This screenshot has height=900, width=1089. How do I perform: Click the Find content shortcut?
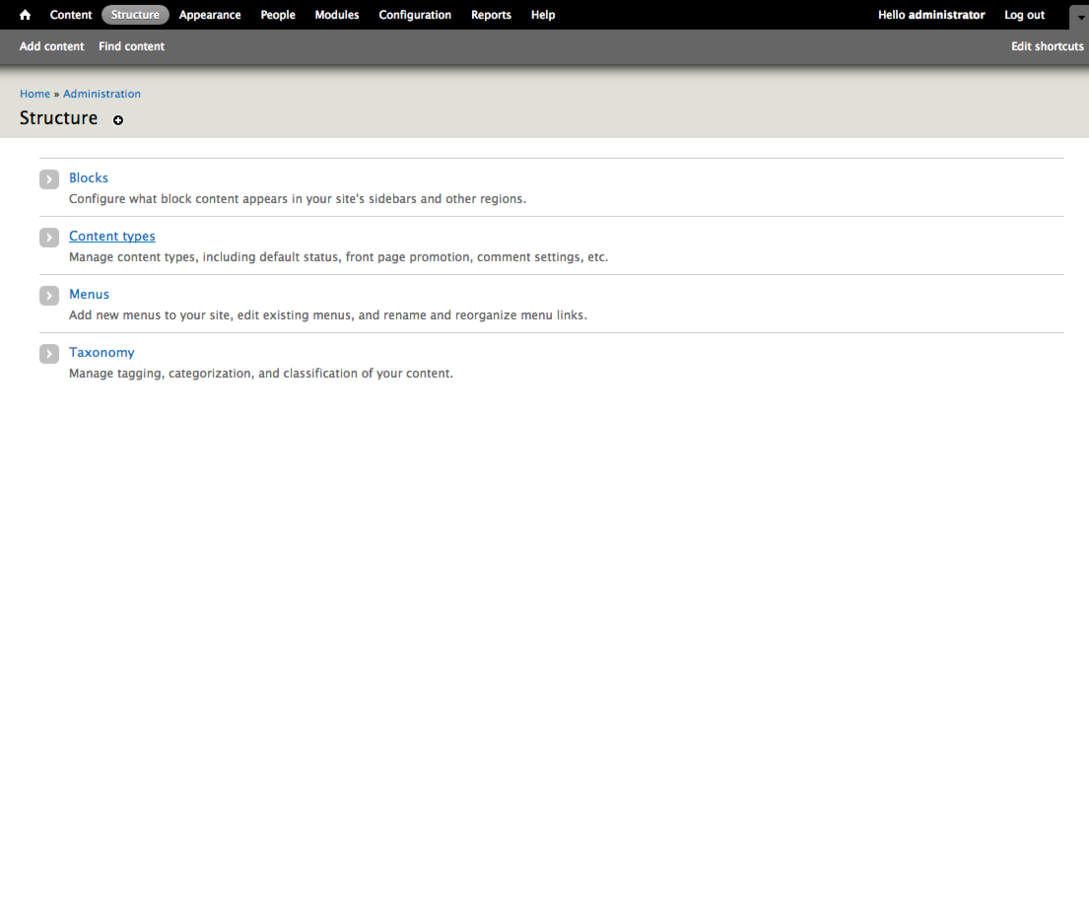131,46
